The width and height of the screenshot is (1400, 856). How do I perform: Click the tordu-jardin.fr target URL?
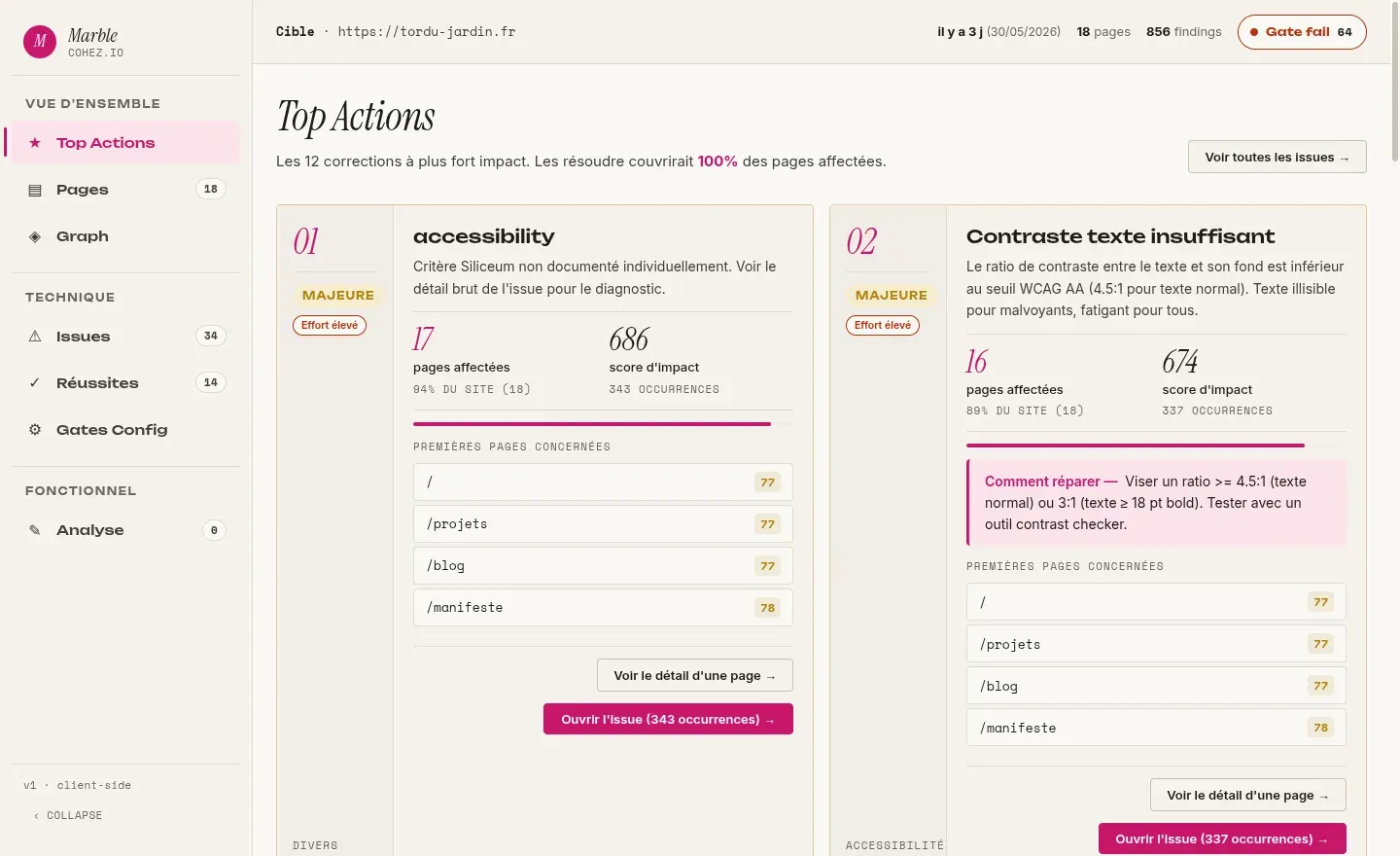tap(427, 31)
